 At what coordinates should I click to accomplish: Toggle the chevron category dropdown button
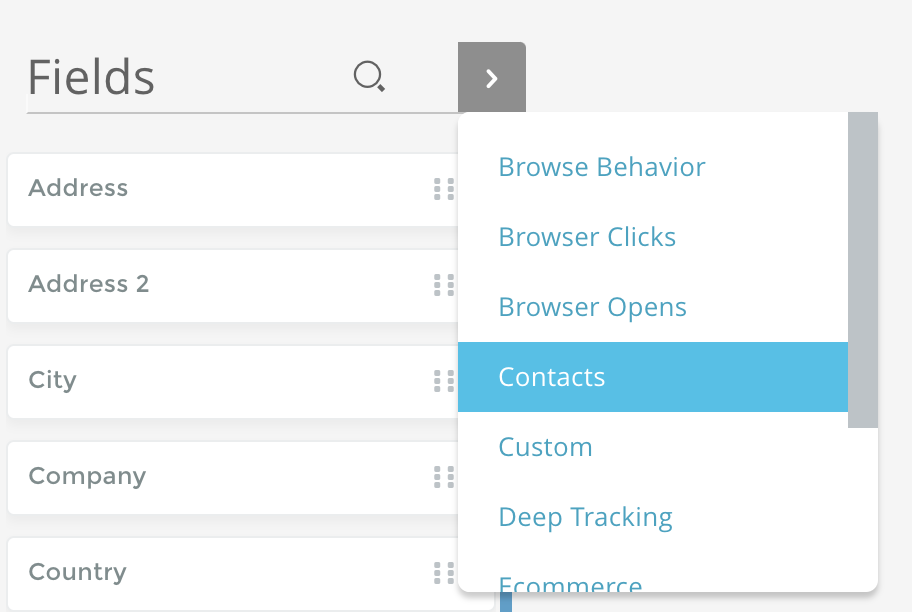coord(491,78)
